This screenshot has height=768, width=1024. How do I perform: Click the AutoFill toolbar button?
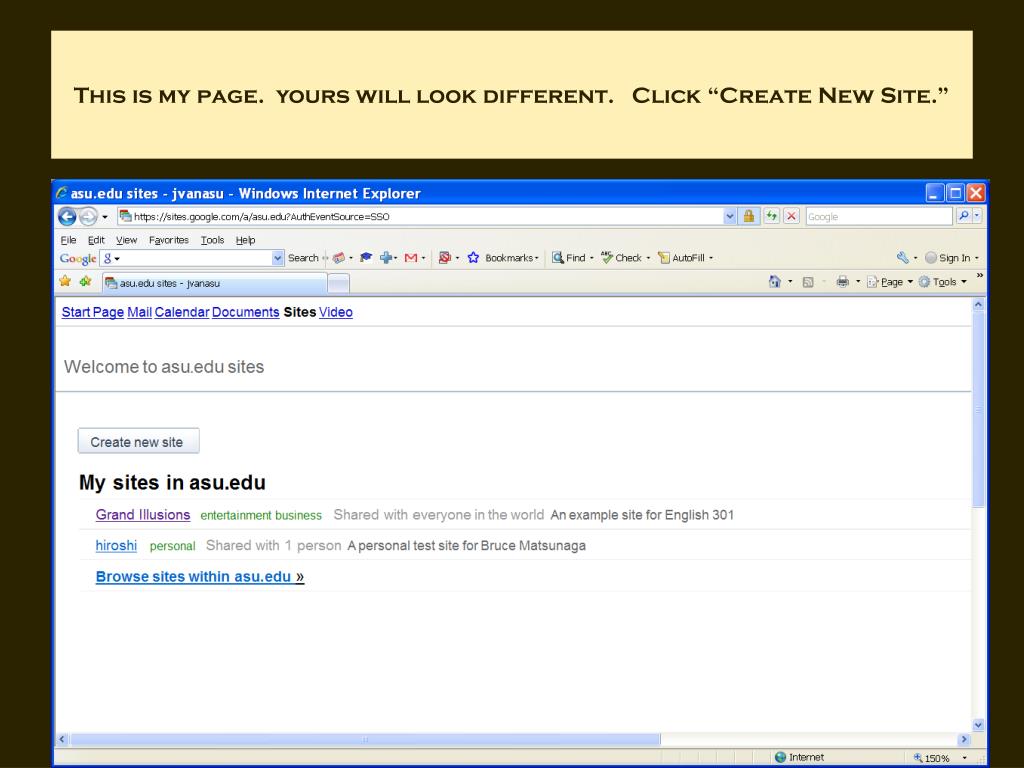coord(682,258)
